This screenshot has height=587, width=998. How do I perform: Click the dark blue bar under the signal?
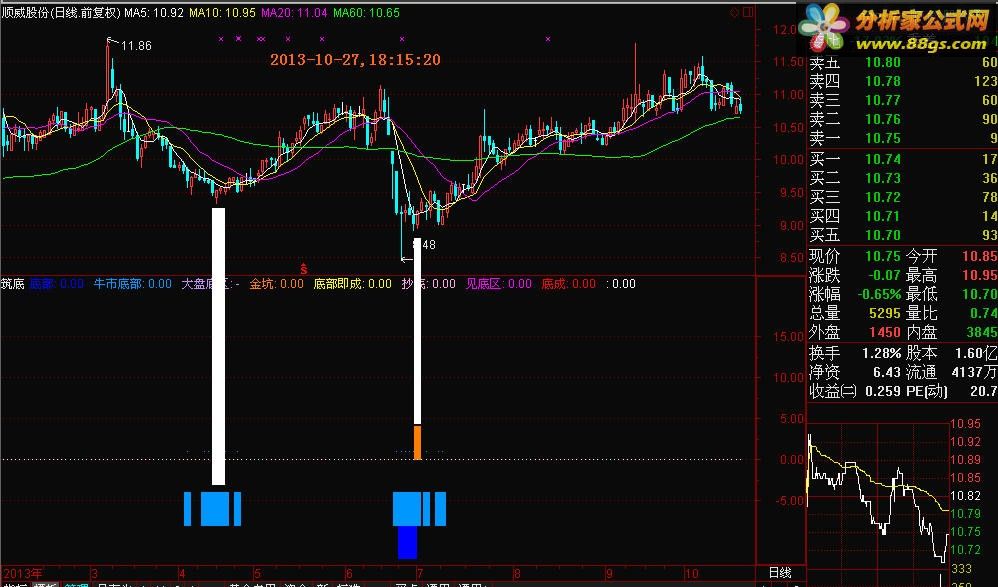click(407, 542)
